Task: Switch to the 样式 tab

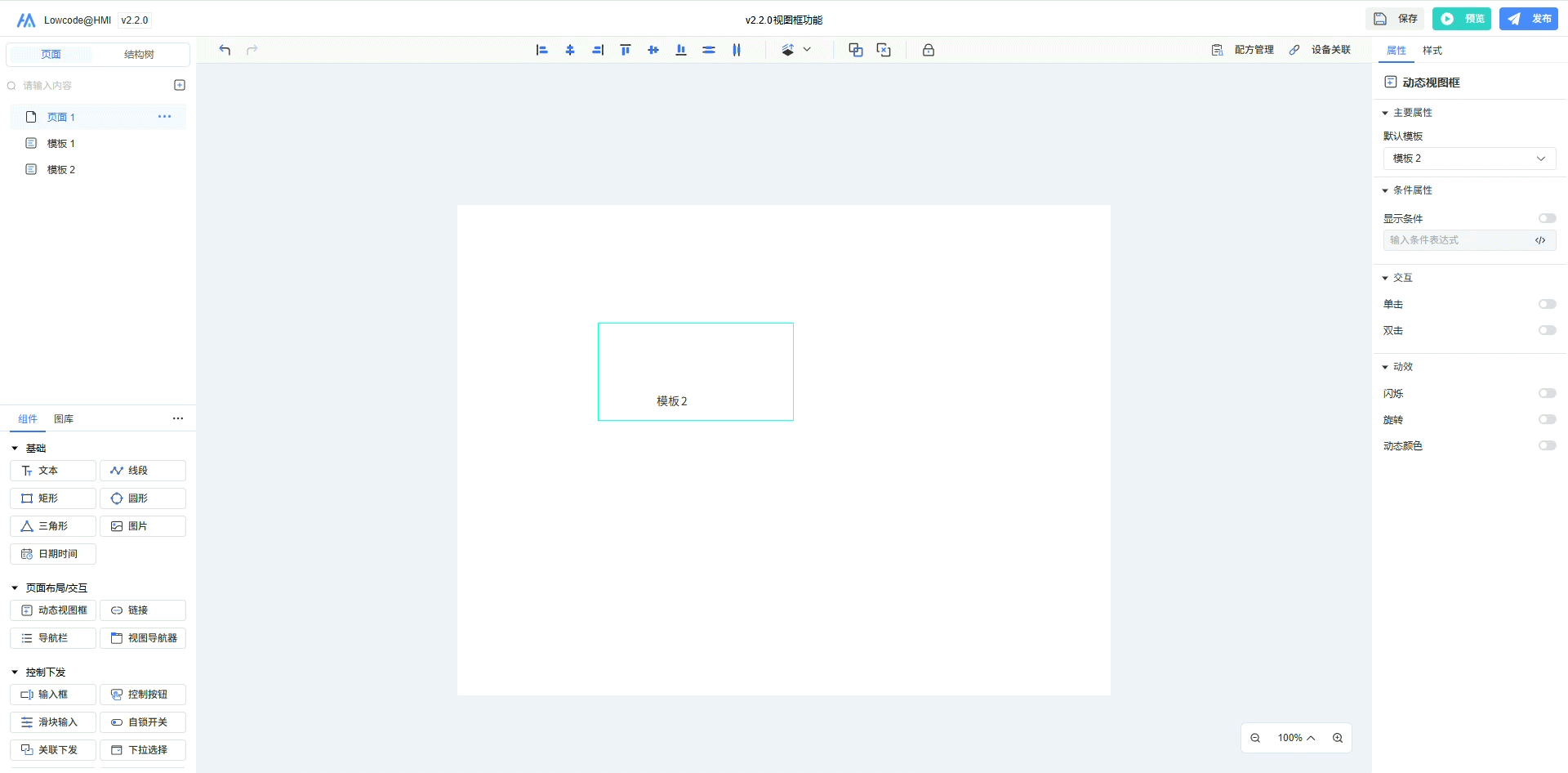Action: click(1432, 51)
